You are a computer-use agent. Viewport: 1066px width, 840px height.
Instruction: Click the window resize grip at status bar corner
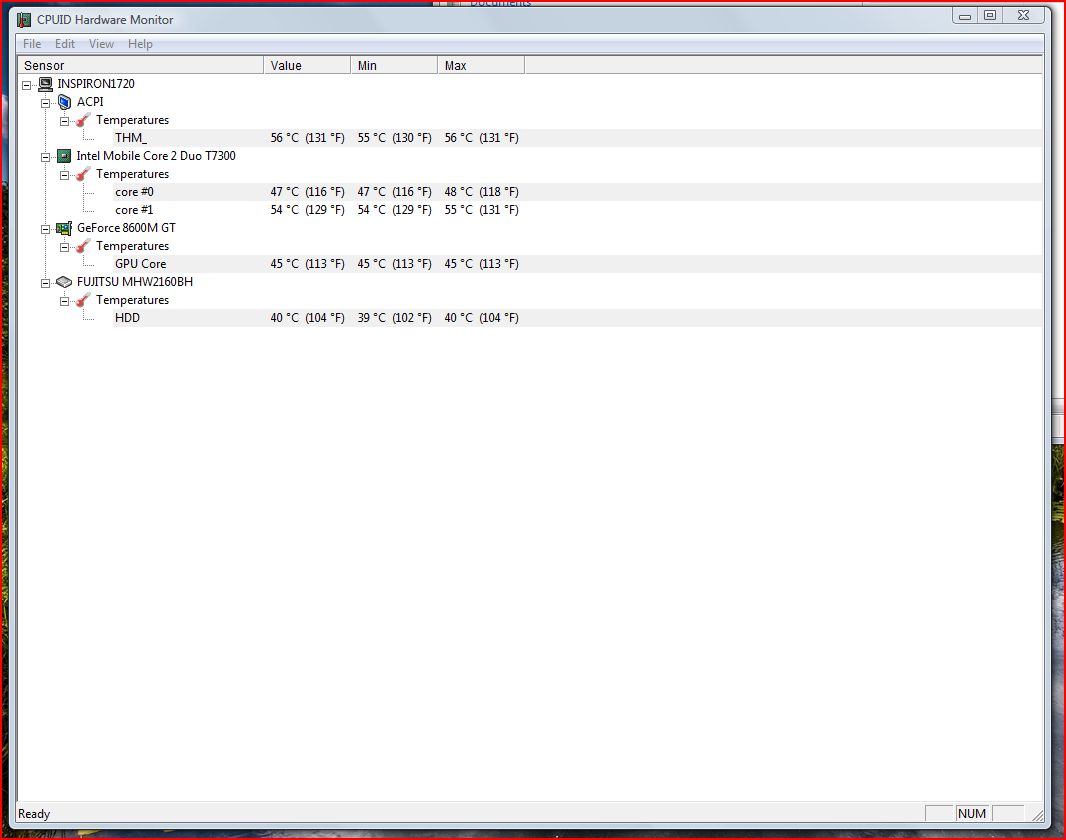(x=1037, y=814)
